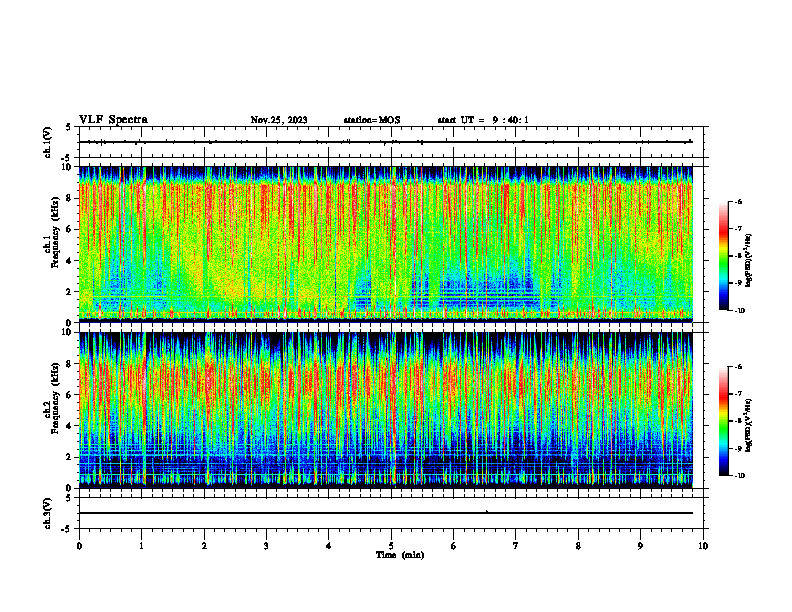Screen dimensions: 792x612
Task: Select the "ch.1(V)" waveform axis label
Action: pos(48,142)
